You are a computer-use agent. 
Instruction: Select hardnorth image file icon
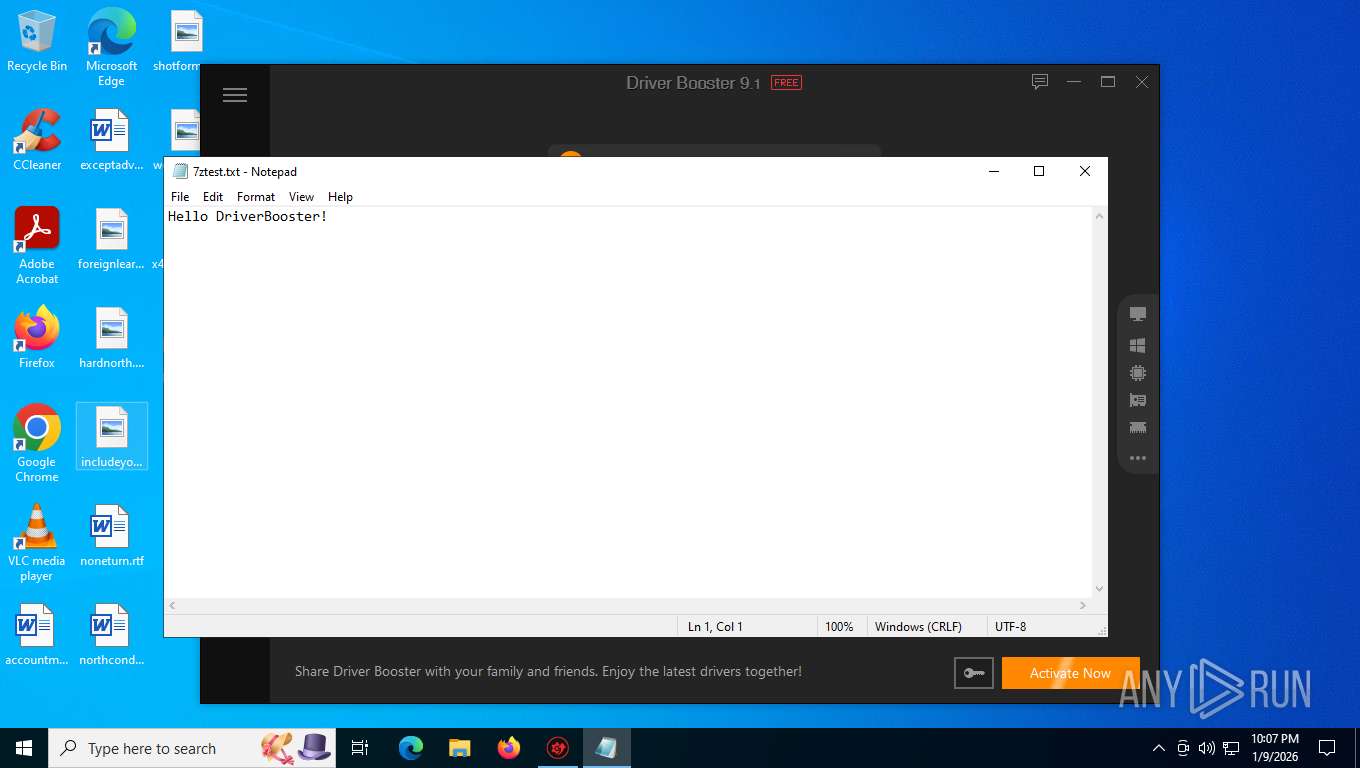(x=111, y=338)
